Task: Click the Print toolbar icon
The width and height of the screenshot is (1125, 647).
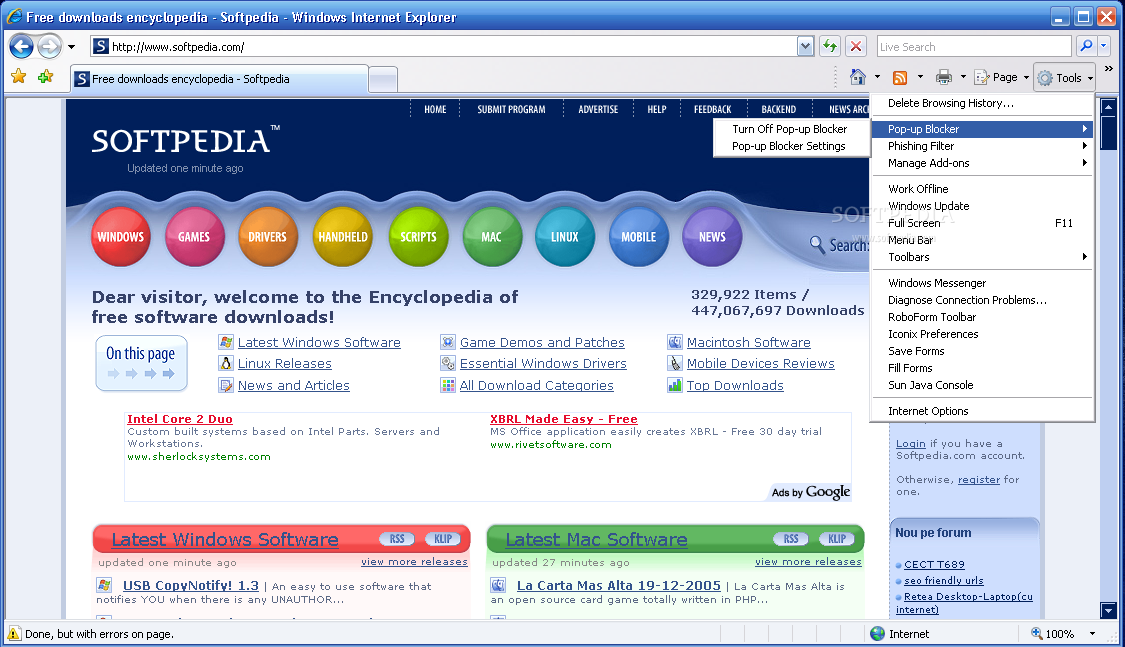Action: pyautogui.click(x=944, y=77)
